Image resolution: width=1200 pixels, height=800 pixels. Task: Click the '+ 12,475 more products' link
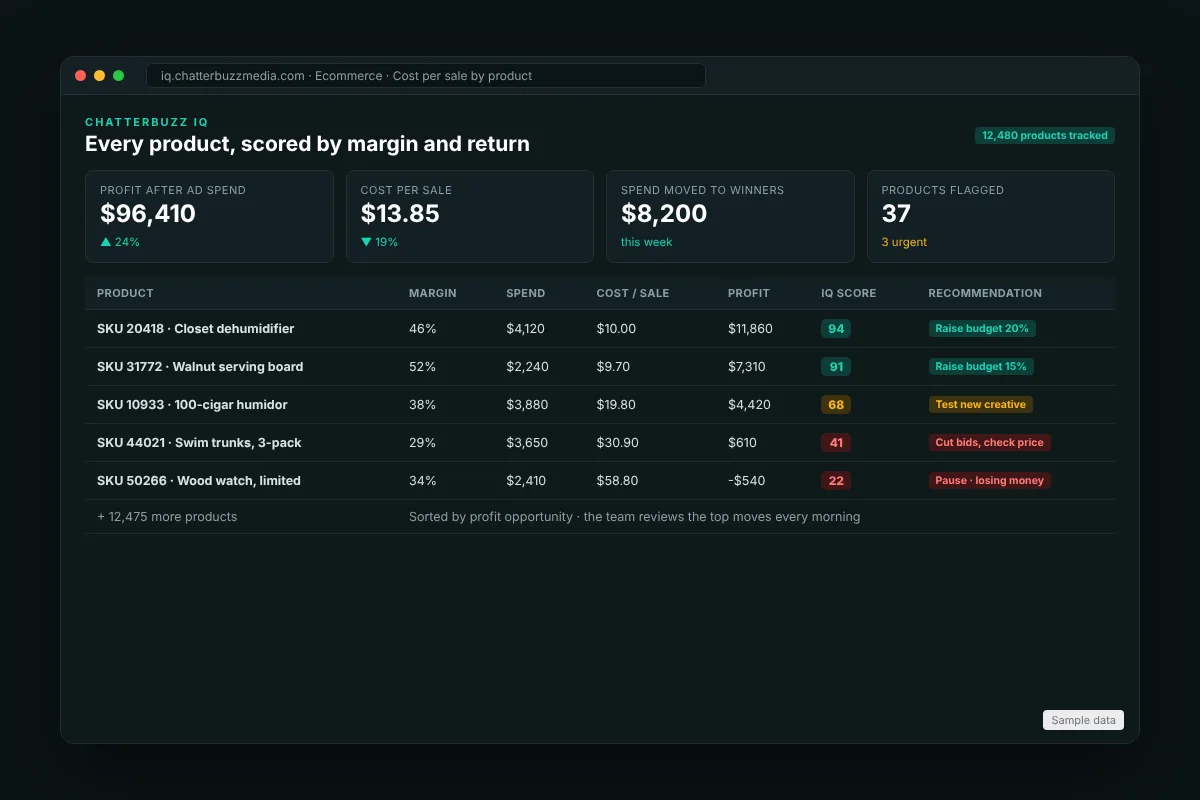(167, 517)
